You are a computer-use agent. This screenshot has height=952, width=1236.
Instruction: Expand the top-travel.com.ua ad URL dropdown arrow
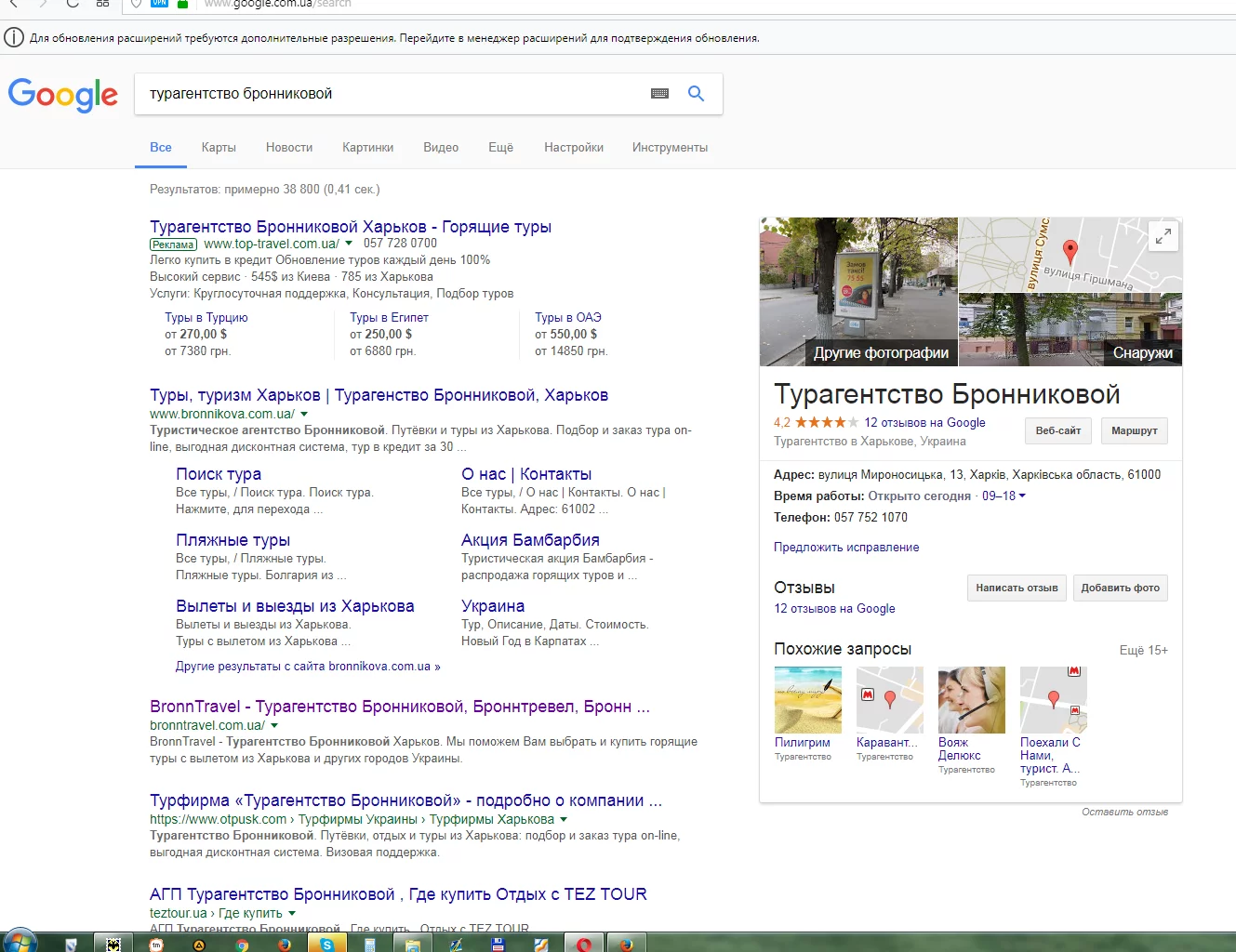tap(349, 244)
